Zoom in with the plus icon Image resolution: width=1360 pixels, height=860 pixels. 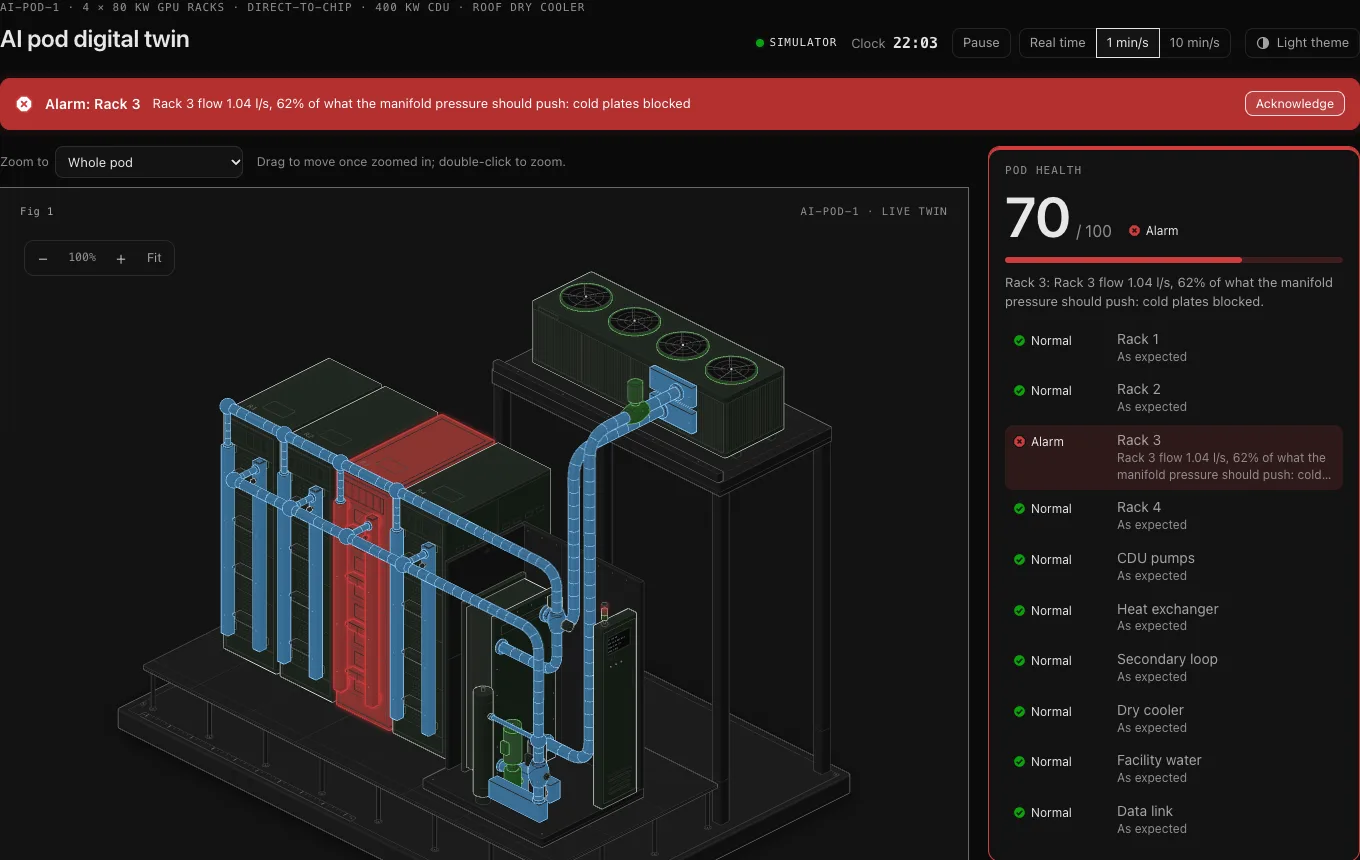click(x=121, y=258)
